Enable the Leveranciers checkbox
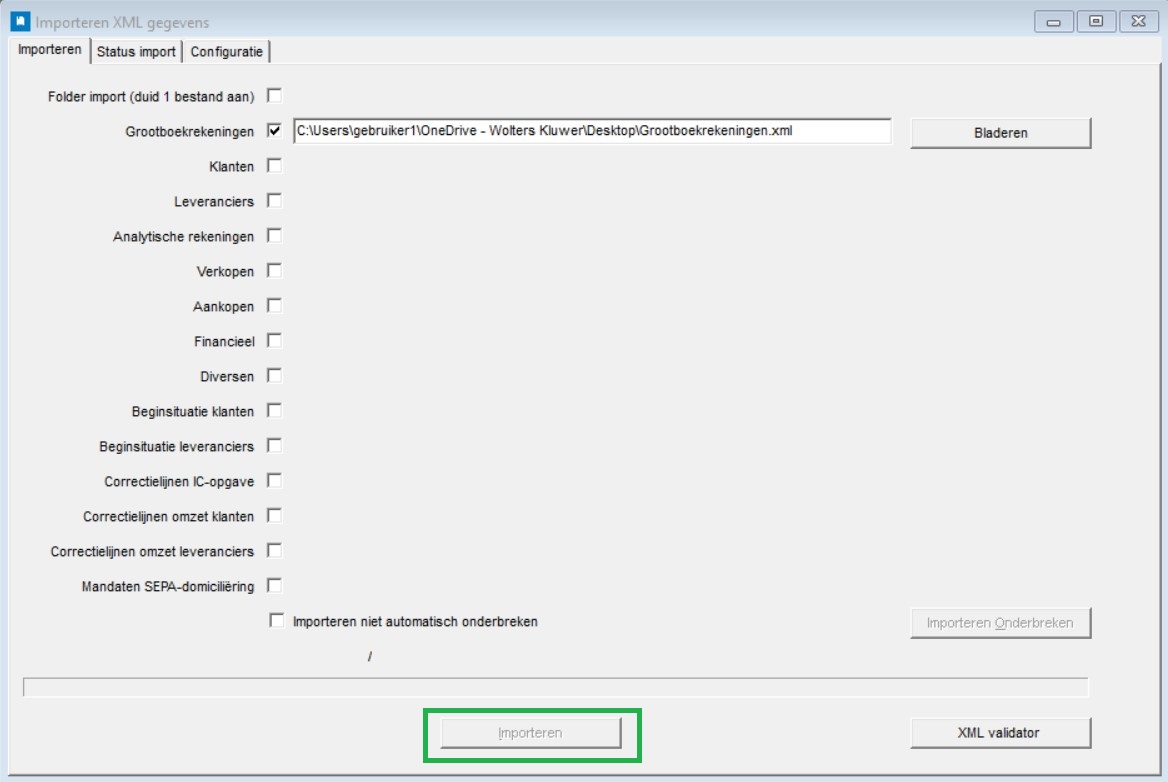 (275, 201)
